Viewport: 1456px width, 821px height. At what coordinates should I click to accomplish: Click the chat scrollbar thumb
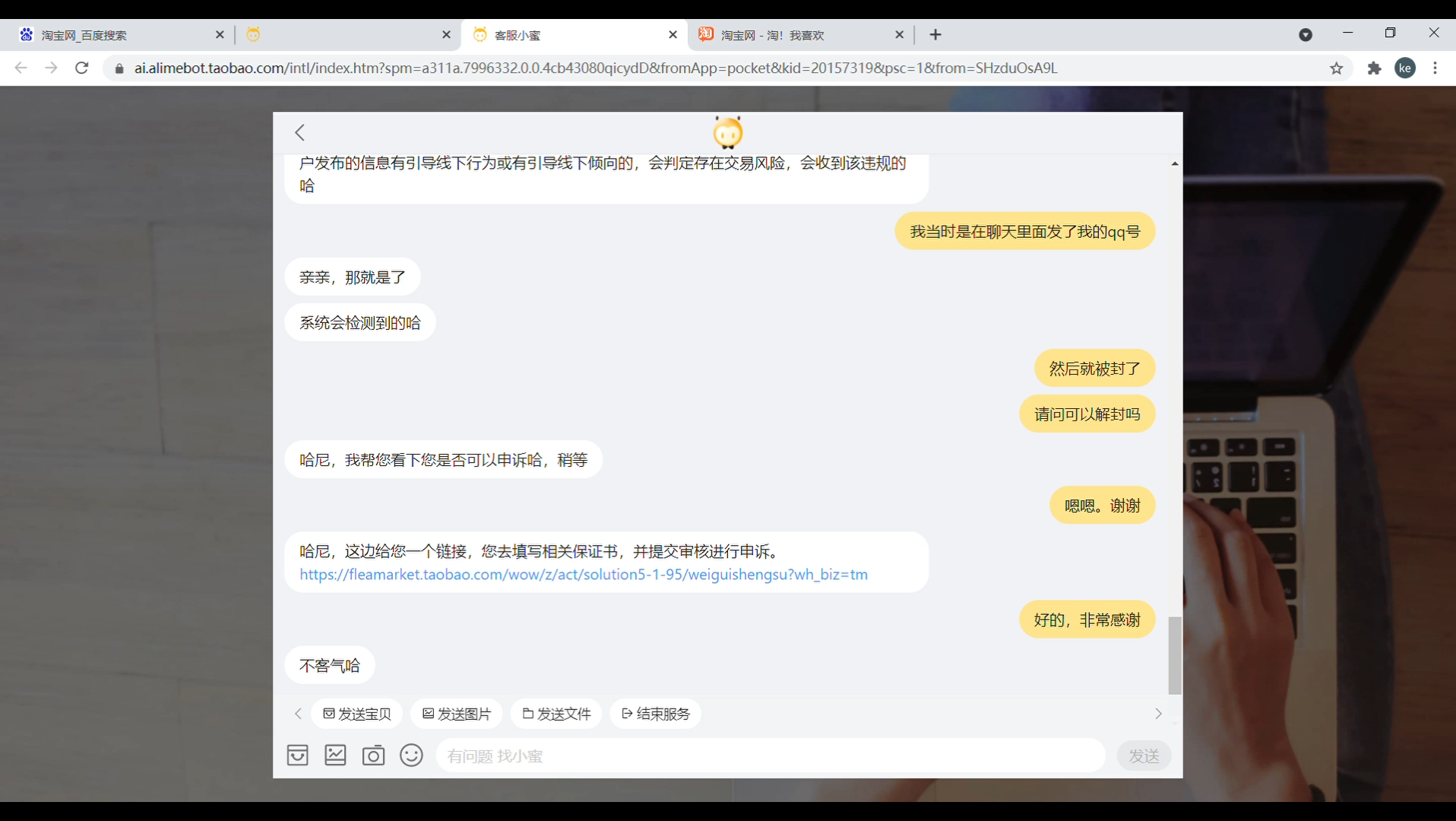pos(1175,655)
